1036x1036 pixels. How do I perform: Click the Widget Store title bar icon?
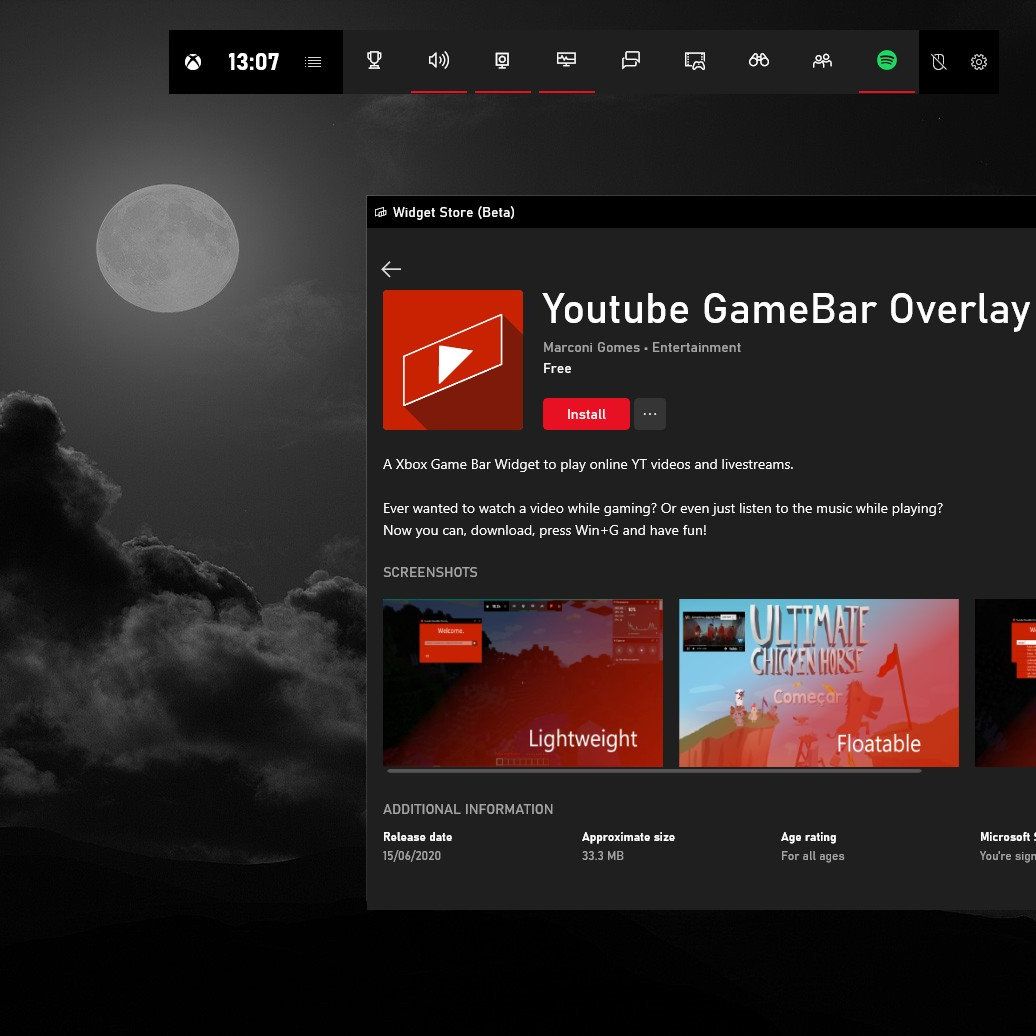(381, 212)
